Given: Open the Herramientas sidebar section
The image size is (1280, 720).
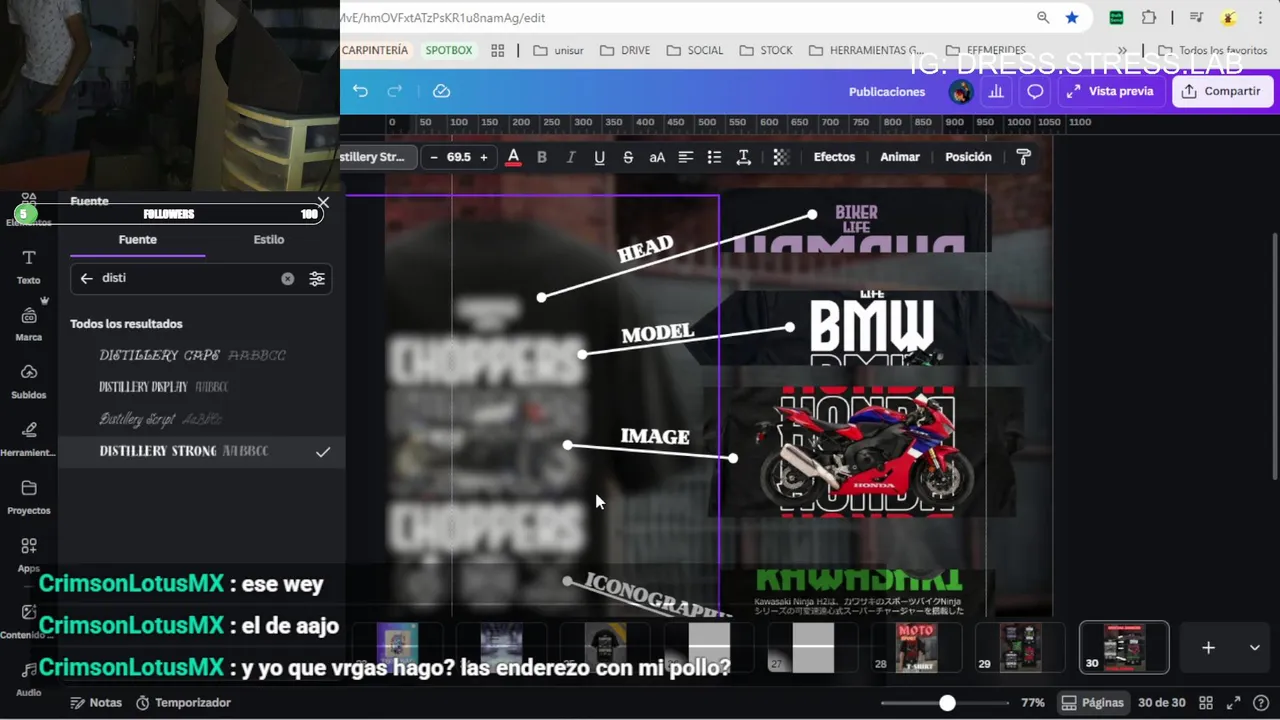Looking at the screenshot, I should click(x=29, y=440).
